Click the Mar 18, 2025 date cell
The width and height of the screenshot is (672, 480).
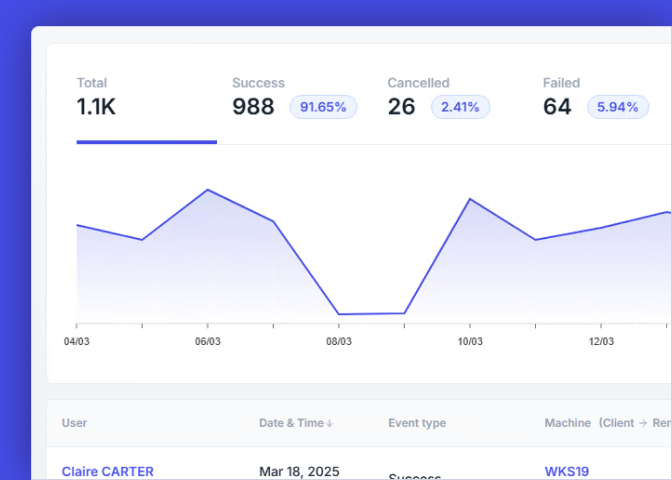(299, 471)
